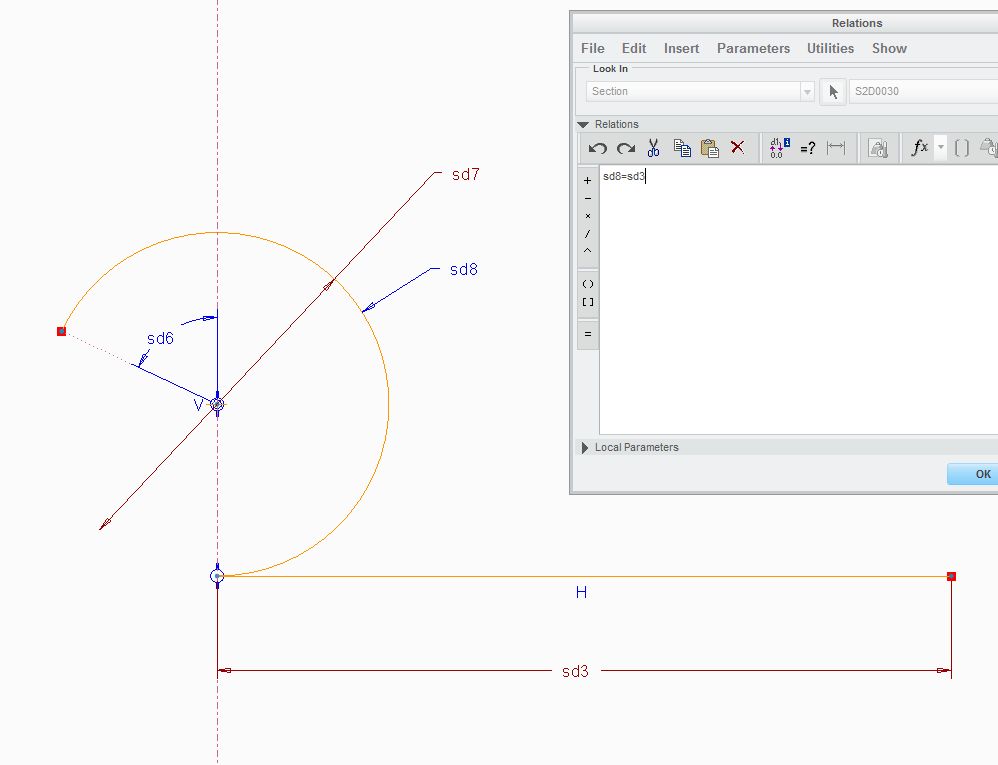Open the Parameters menu
This screenshot has width=998, height=765.
[x=753, y=48]
